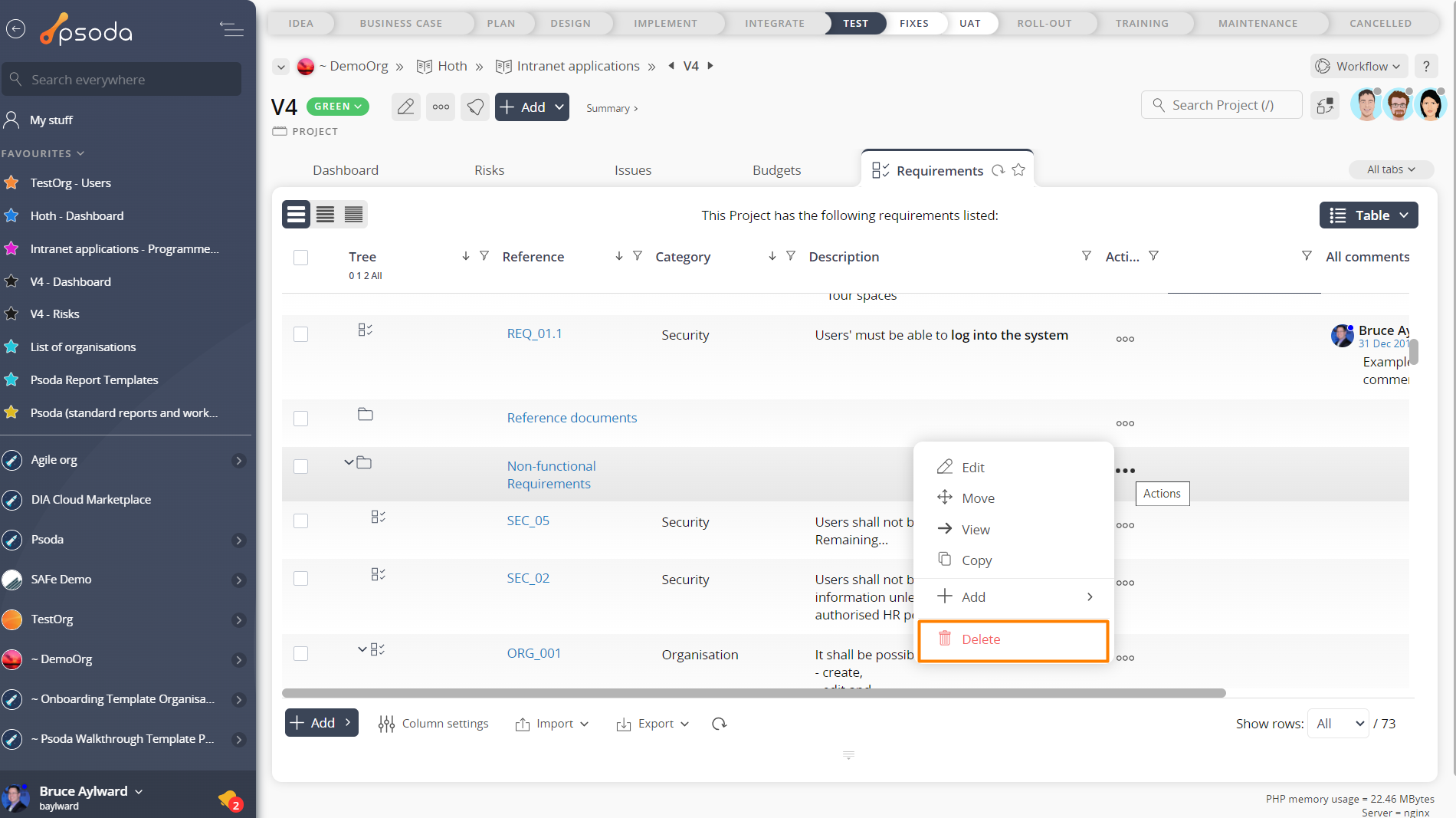This screenshot has height=818, width=1456.
Task: Switch to the Risks tab
Action: (489, 170)
